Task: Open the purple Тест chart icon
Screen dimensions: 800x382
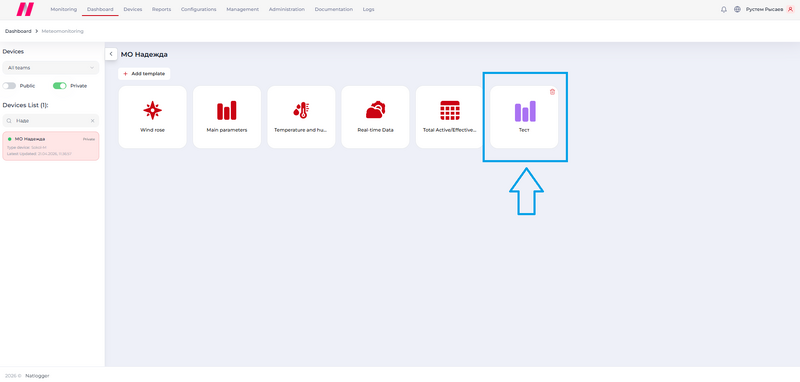Action: click(525, 111)
